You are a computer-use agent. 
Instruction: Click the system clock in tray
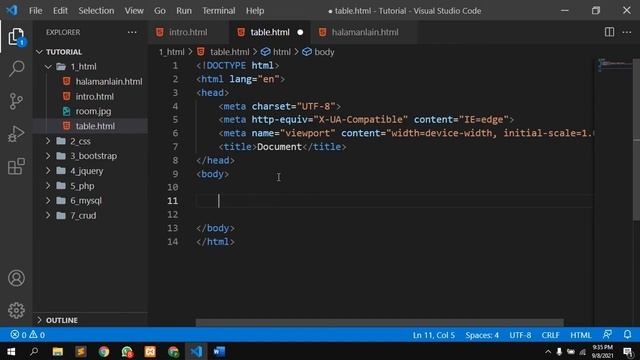point(602,351)
